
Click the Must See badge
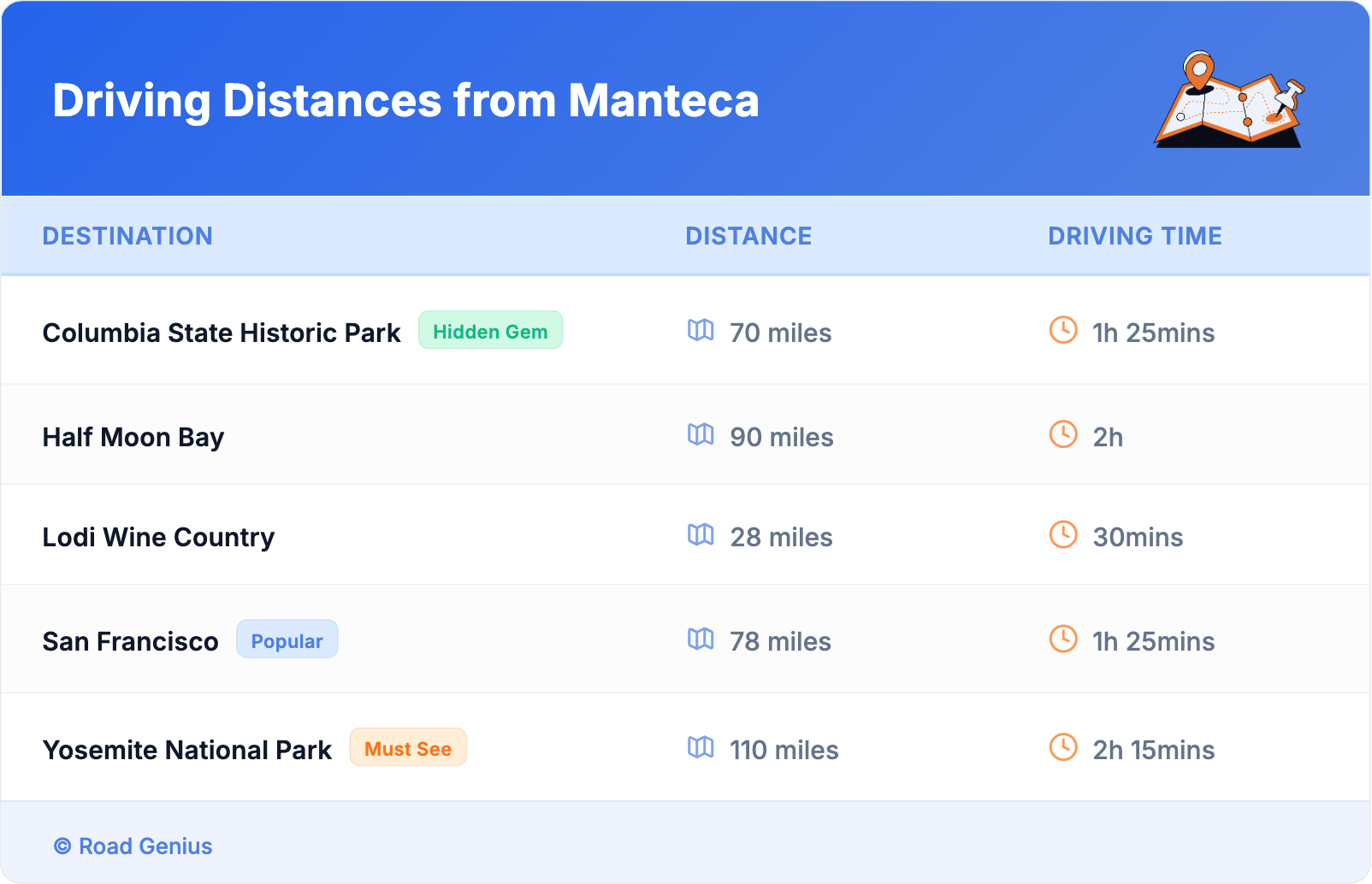pyautogui.click(x=408, y=748)
